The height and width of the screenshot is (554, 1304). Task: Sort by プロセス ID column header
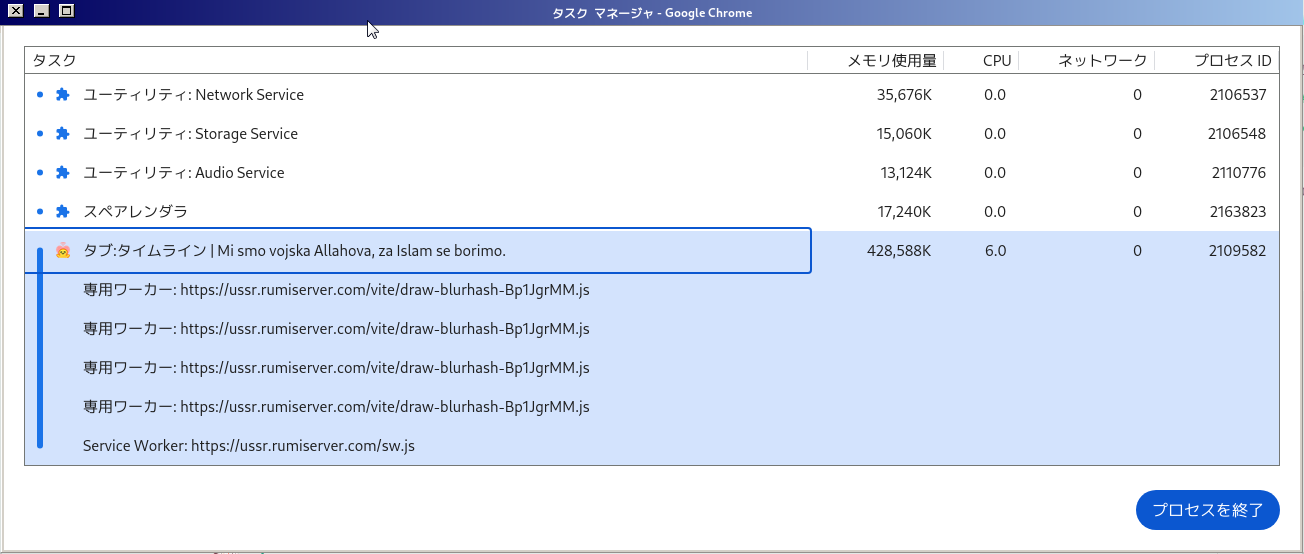1232,61
